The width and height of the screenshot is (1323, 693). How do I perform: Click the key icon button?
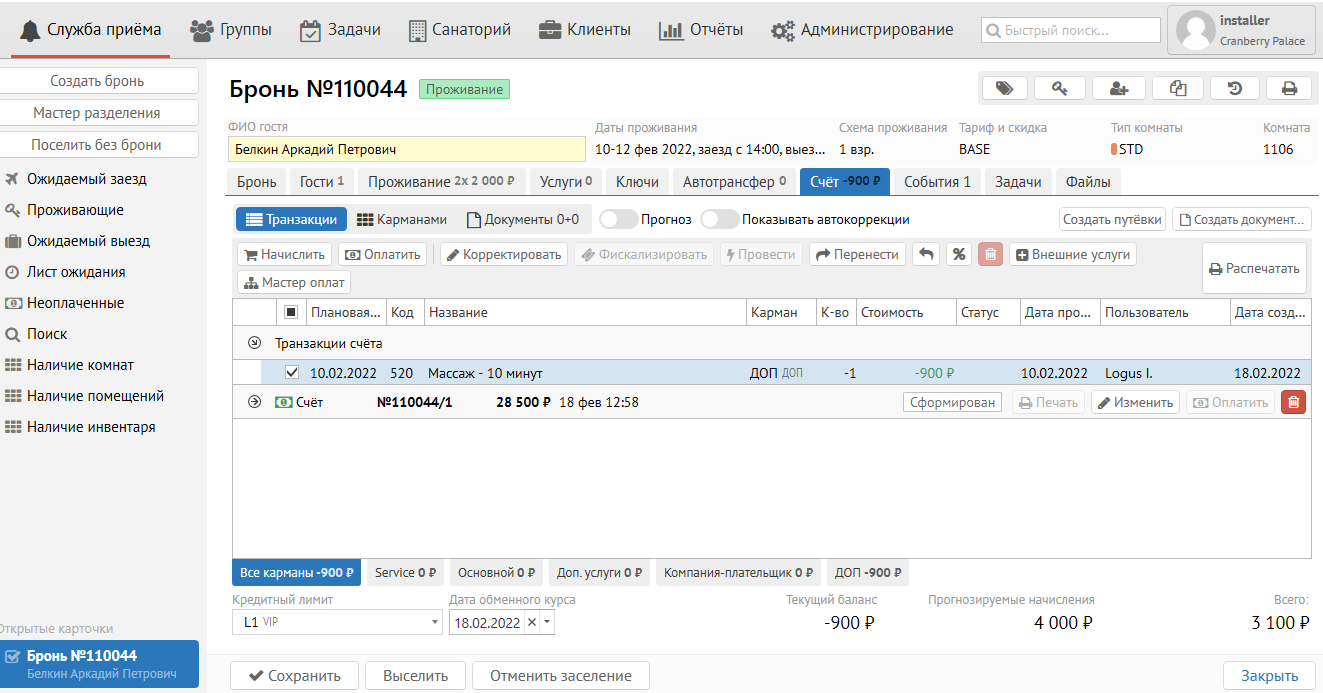[x=1060, y=88]
